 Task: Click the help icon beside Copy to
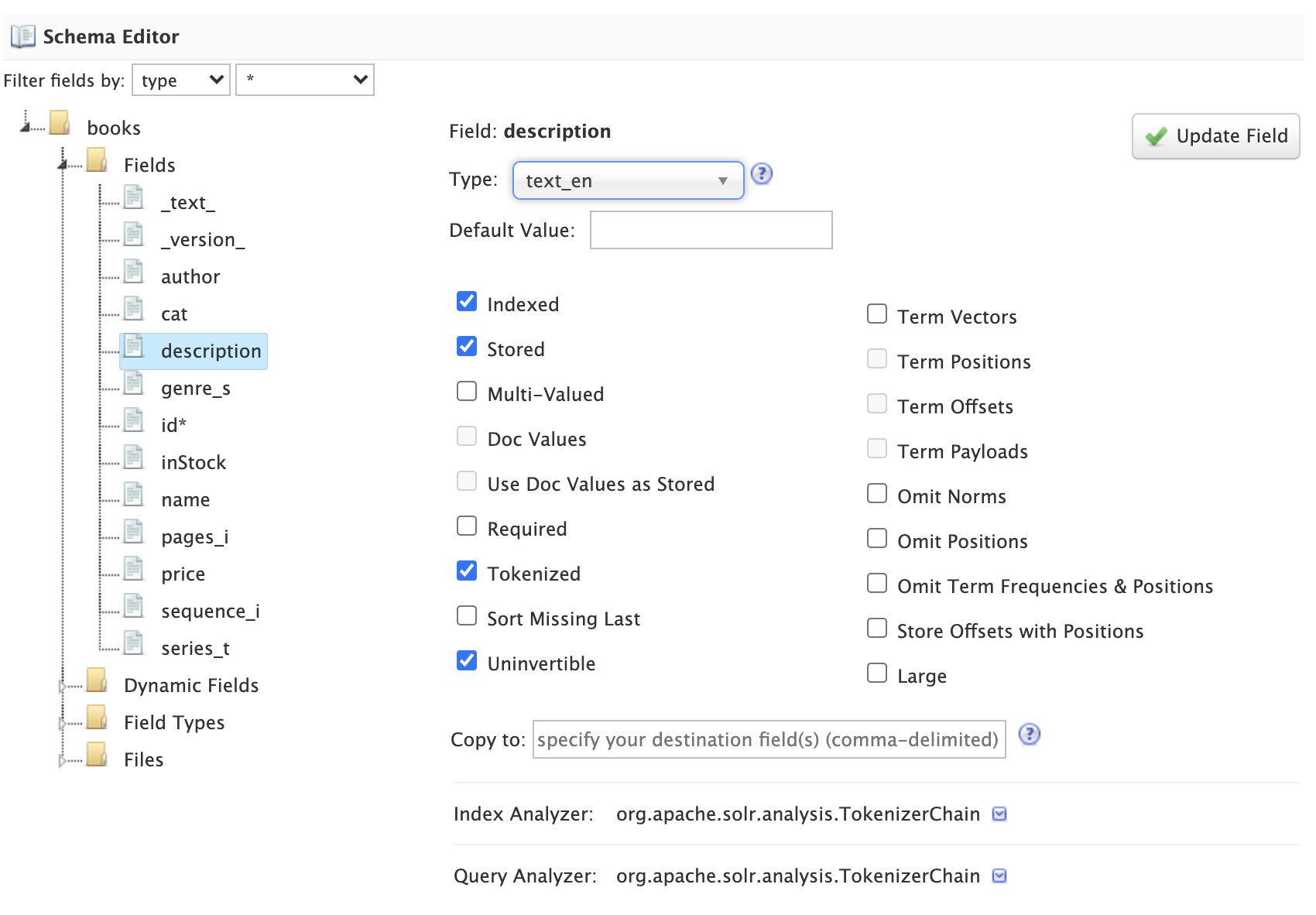(1029, 734)
